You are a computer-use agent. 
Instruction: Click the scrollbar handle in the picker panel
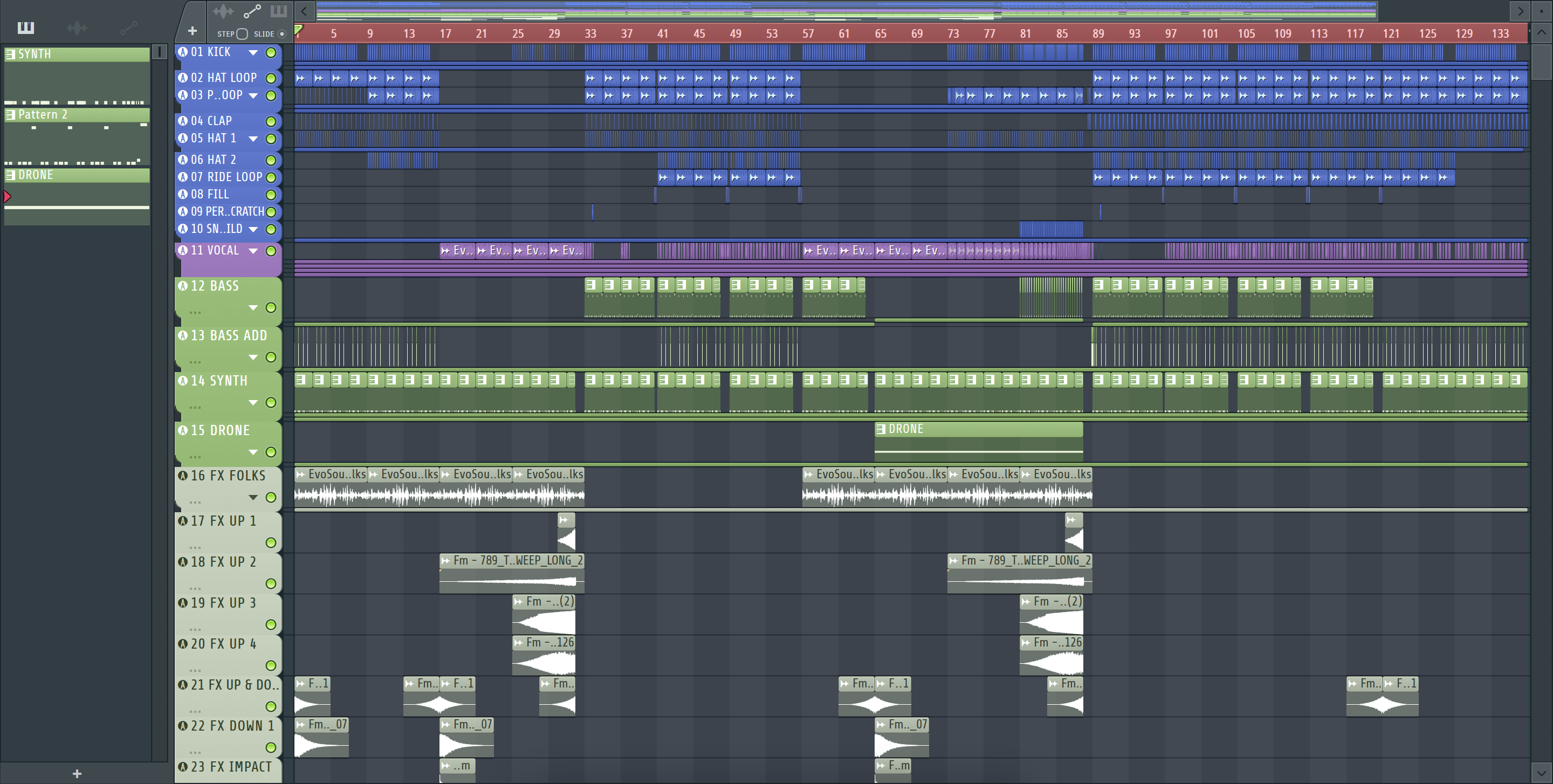click(159, 52)
